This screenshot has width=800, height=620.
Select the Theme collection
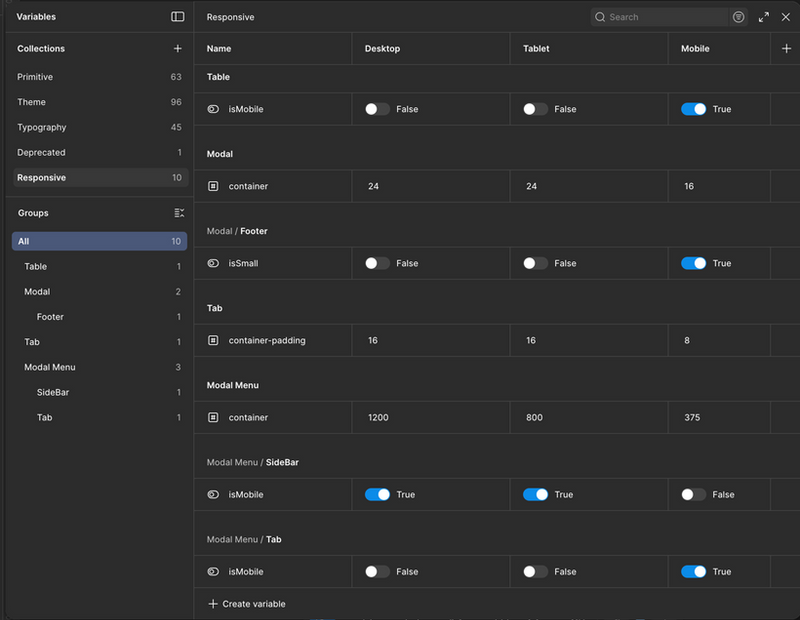(99, 102)
